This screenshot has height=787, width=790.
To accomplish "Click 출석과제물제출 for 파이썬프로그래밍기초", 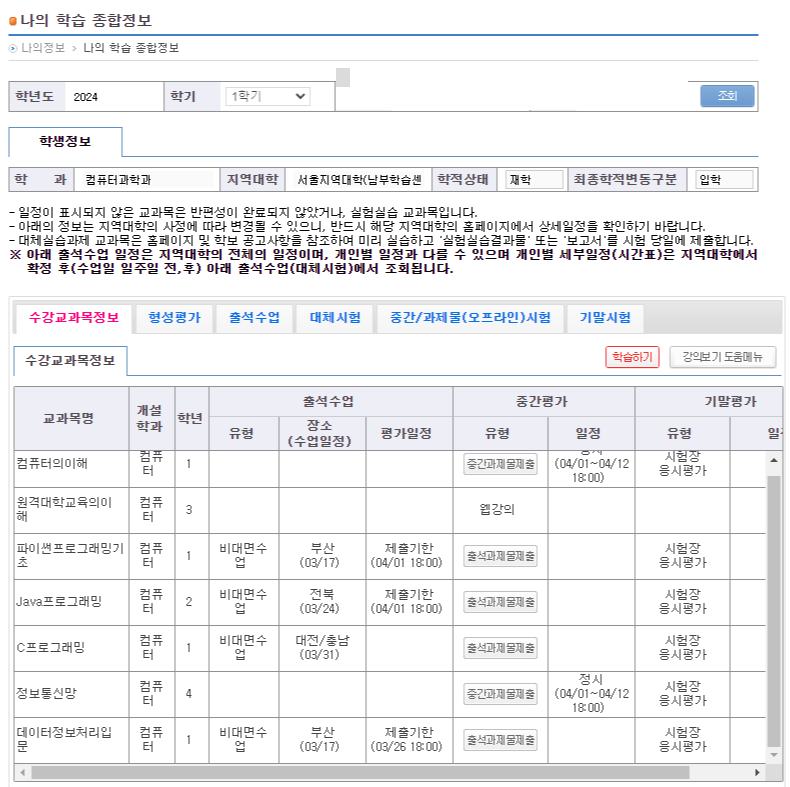I will click(500, 556).
